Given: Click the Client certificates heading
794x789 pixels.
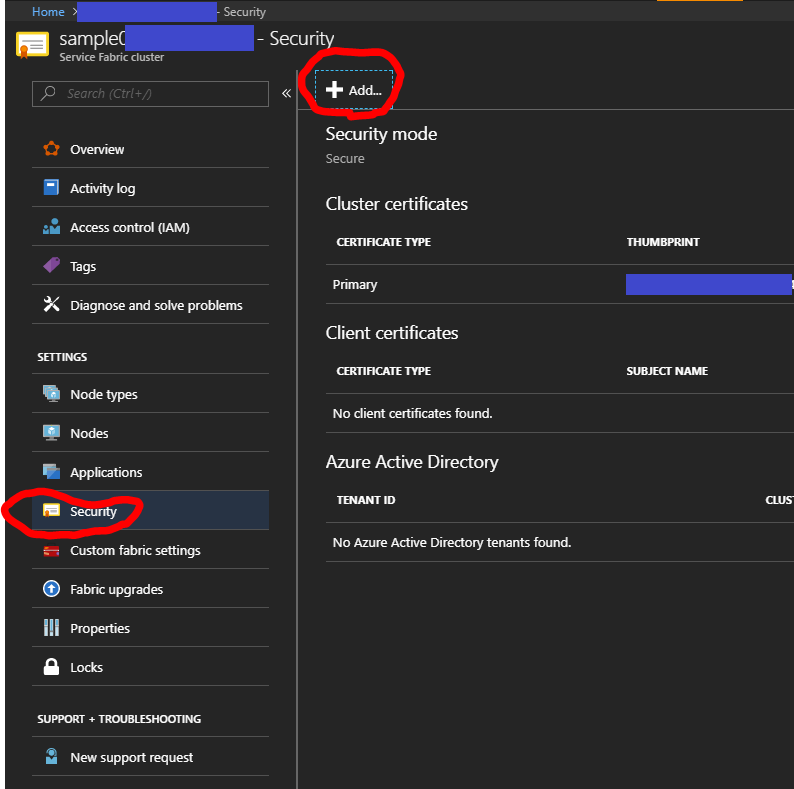Looking at the screenshot, I should [391, 333].
